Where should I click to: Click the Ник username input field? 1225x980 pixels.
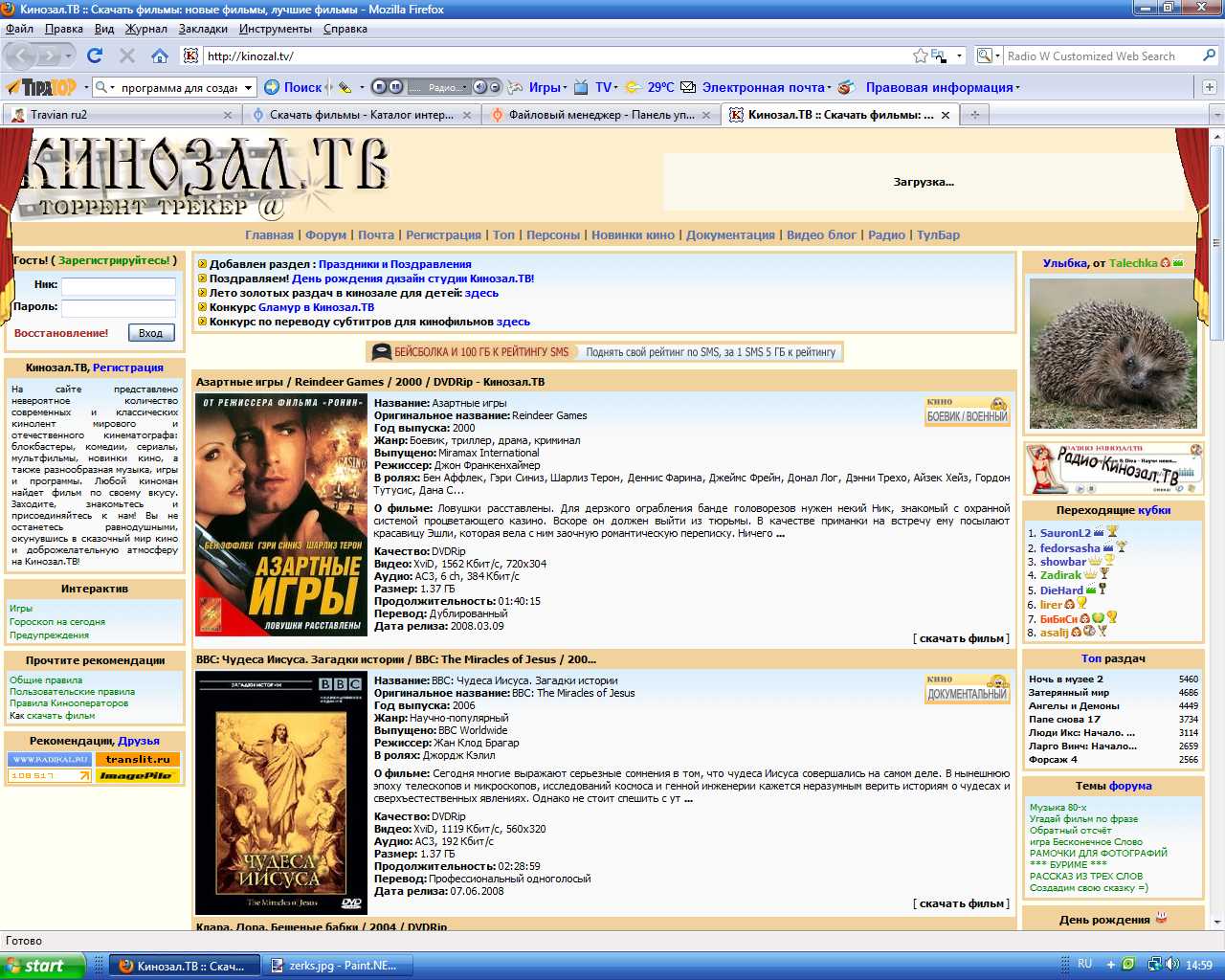pyautogui.click(x=119, y=285)
